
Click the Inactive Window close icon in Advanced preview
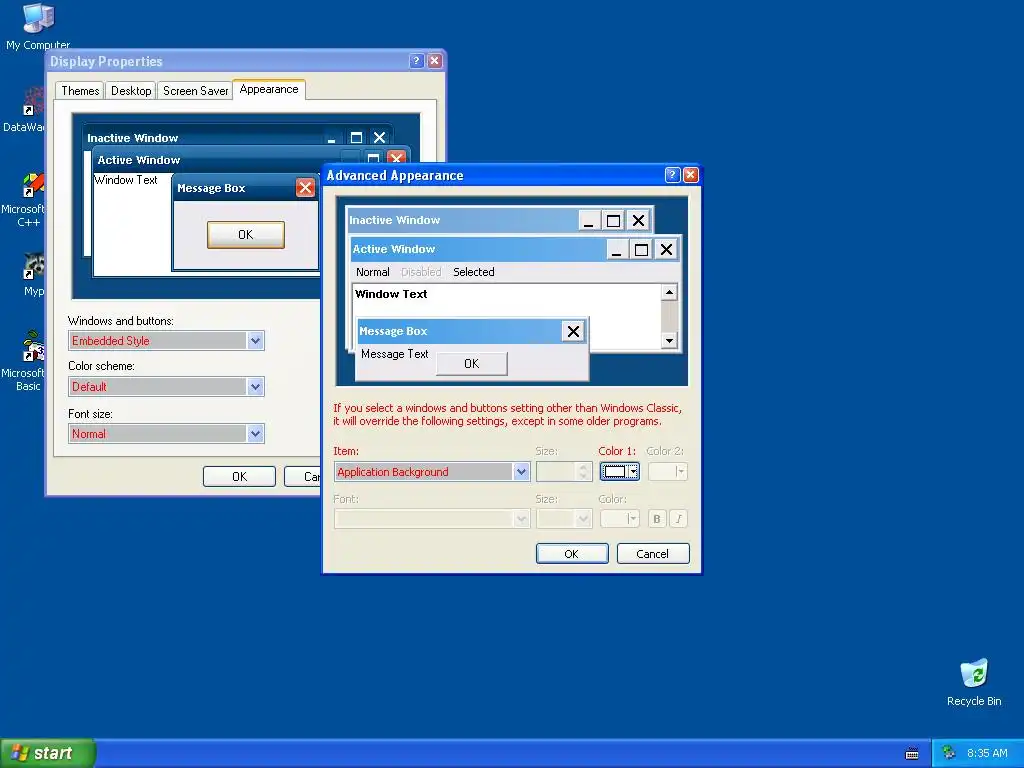(638, 221)
